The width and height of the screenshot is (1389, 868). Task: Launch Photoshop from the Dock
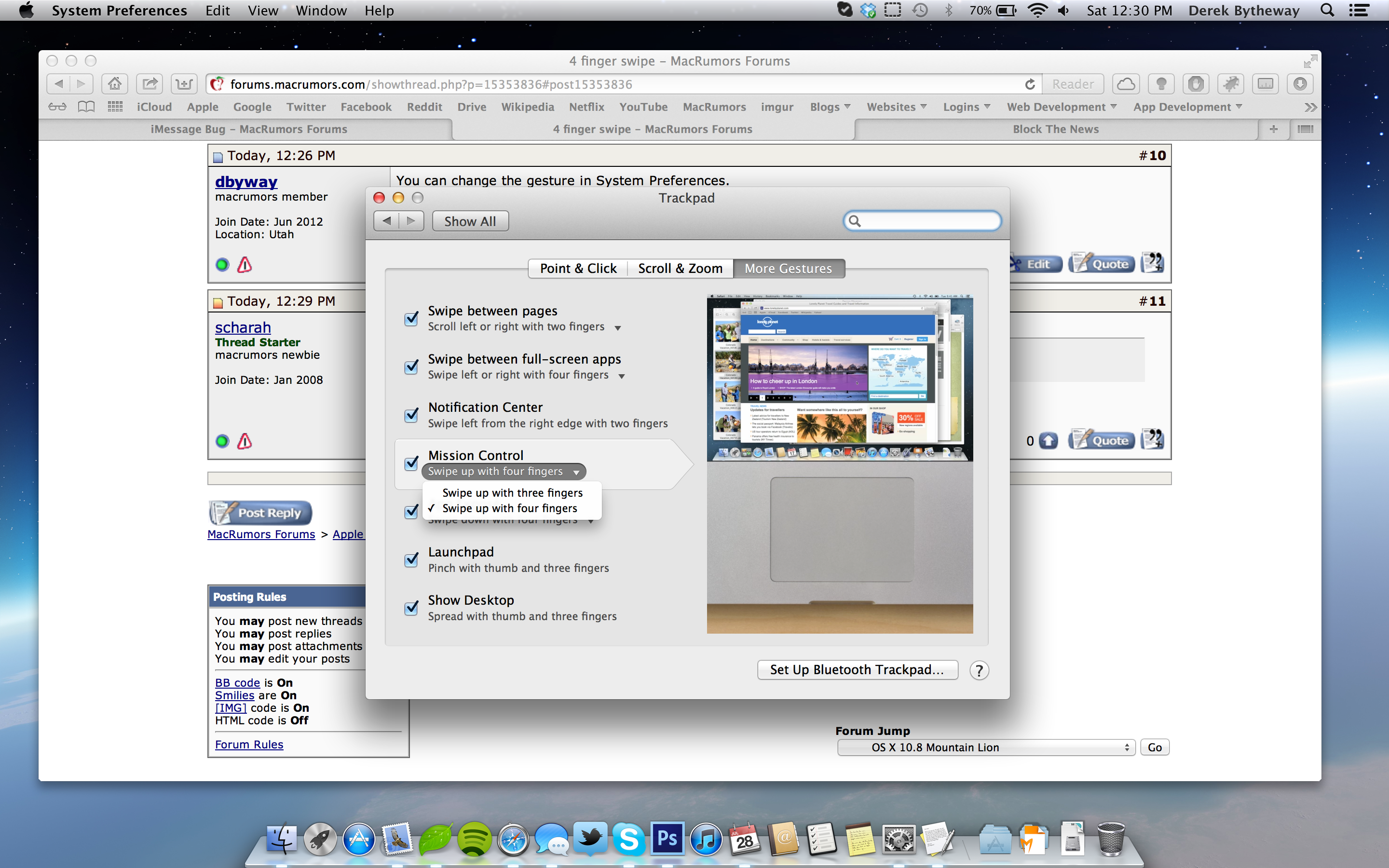667,839
